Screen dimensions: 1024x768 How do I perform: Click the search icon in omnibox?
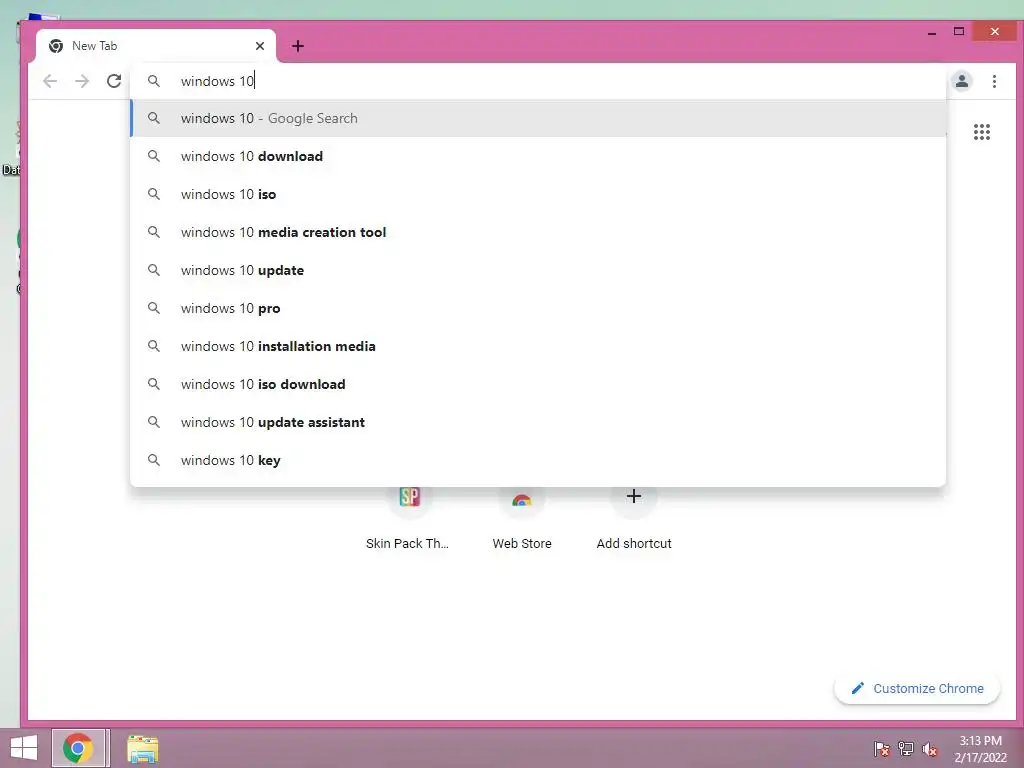point(153,81)
